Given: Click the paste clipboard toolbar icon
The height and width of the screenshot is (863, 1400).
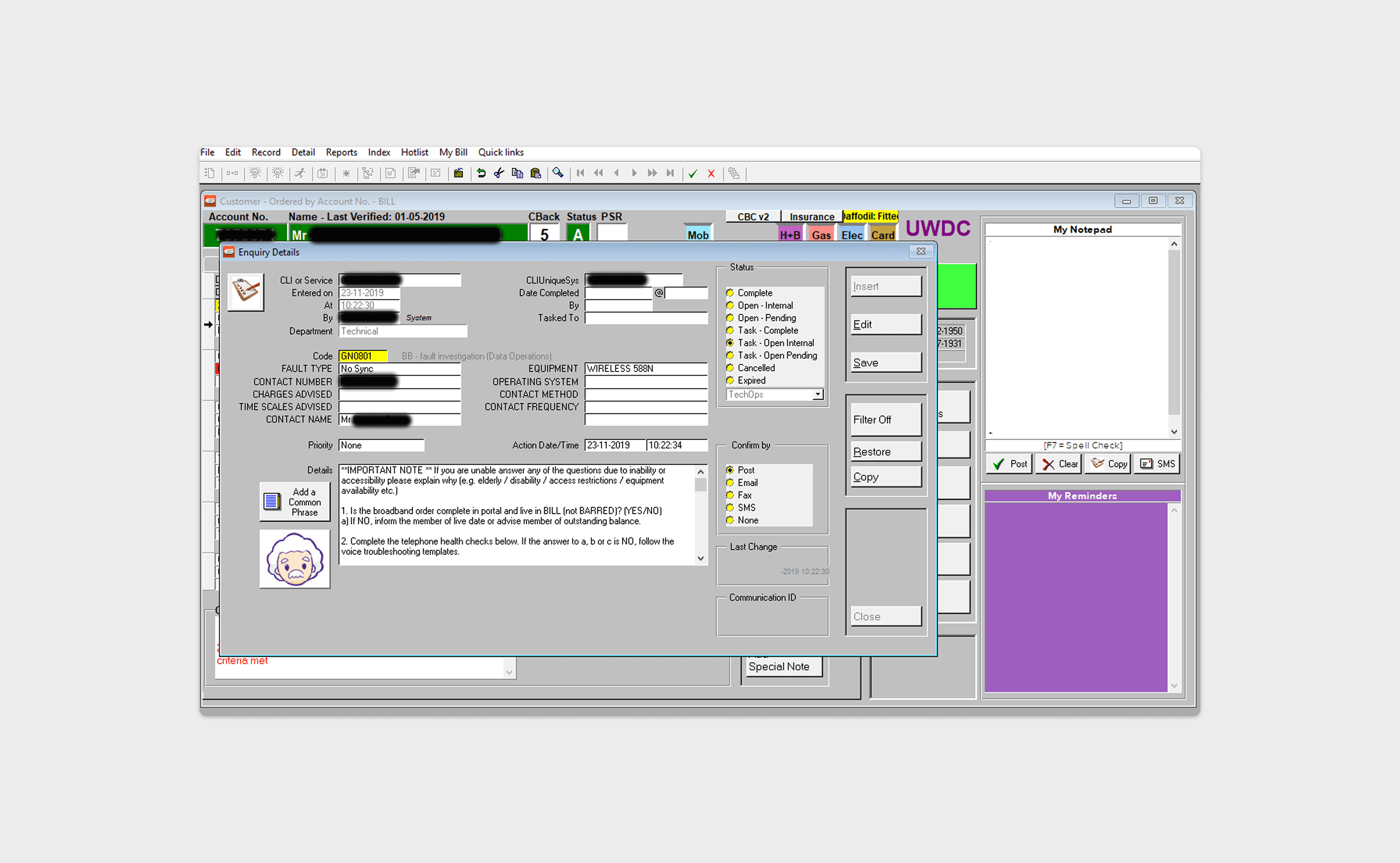Looking at the screenshot, I should pos(535,173).
